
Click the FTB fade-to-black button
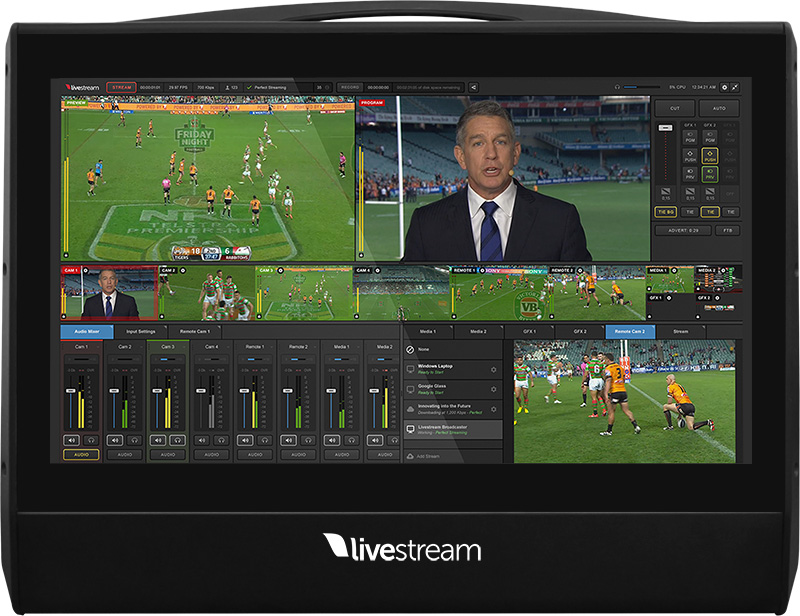pos(728,231)
